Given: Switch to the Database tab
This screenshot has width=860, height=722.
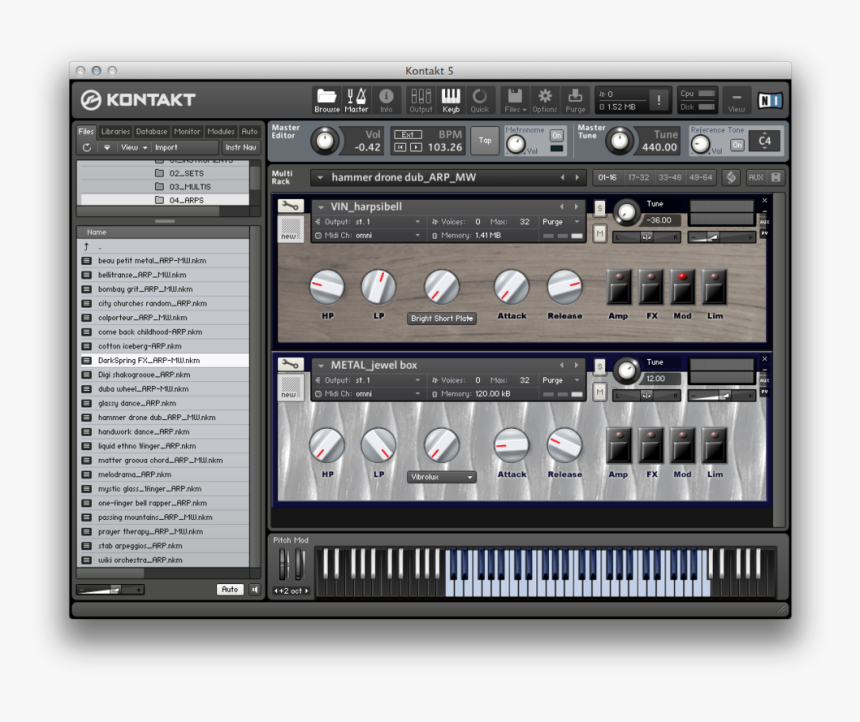Looking at the screenshot, I should [151, 132].
